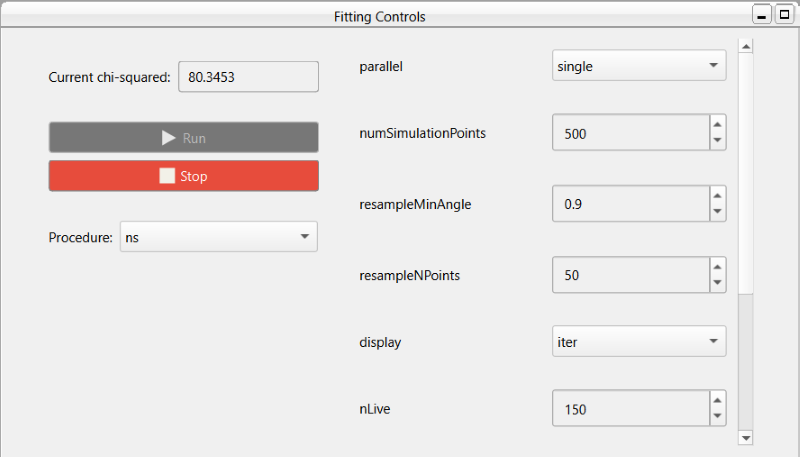Lower resampleNPoints with its down arrow
The height and width of the screenshot is (457, 800).
tap(718, 283)
